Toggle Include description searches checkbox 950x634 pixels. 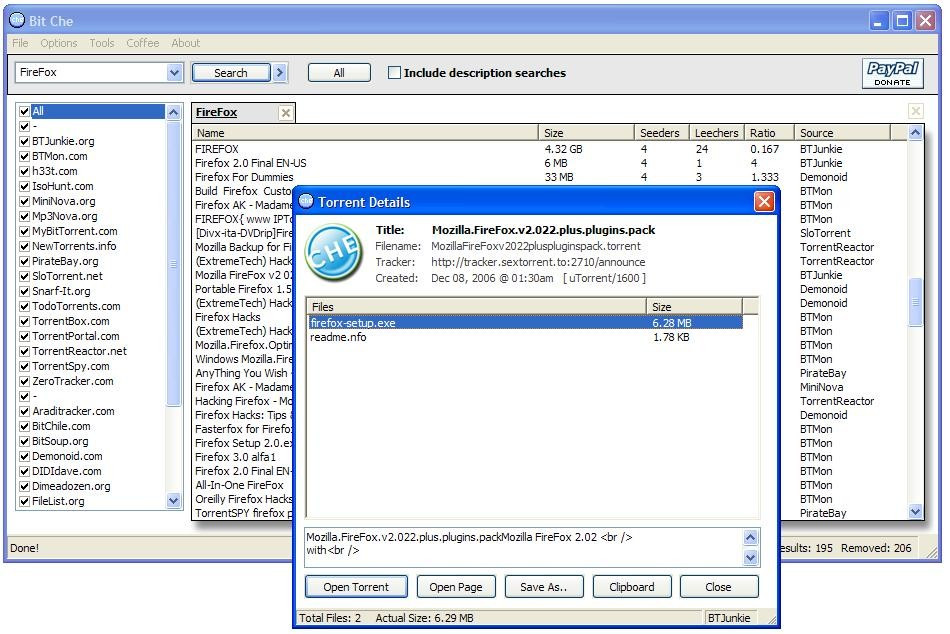pos(394,73)
